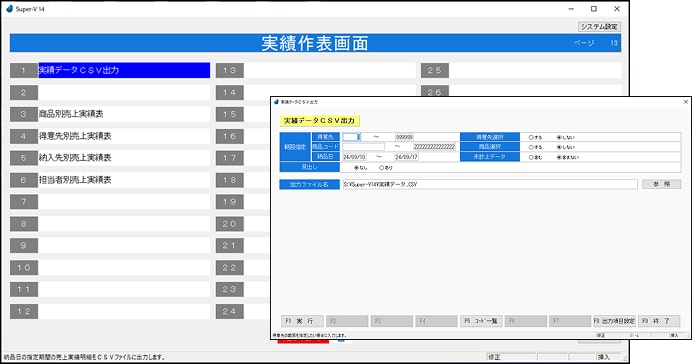Click 得意先 end code field 999999

pos(404,137)
